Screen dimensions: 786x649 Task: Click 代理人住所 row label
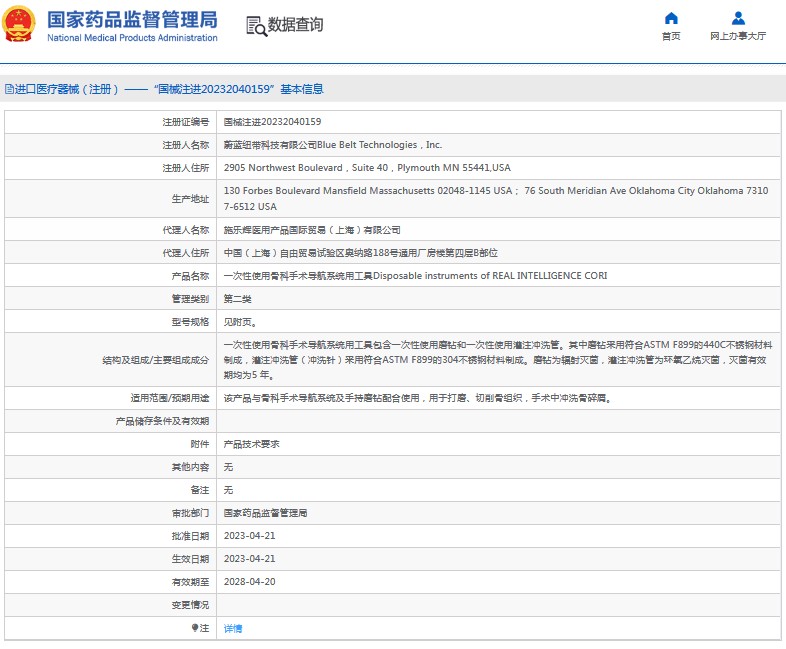[185, 253]
